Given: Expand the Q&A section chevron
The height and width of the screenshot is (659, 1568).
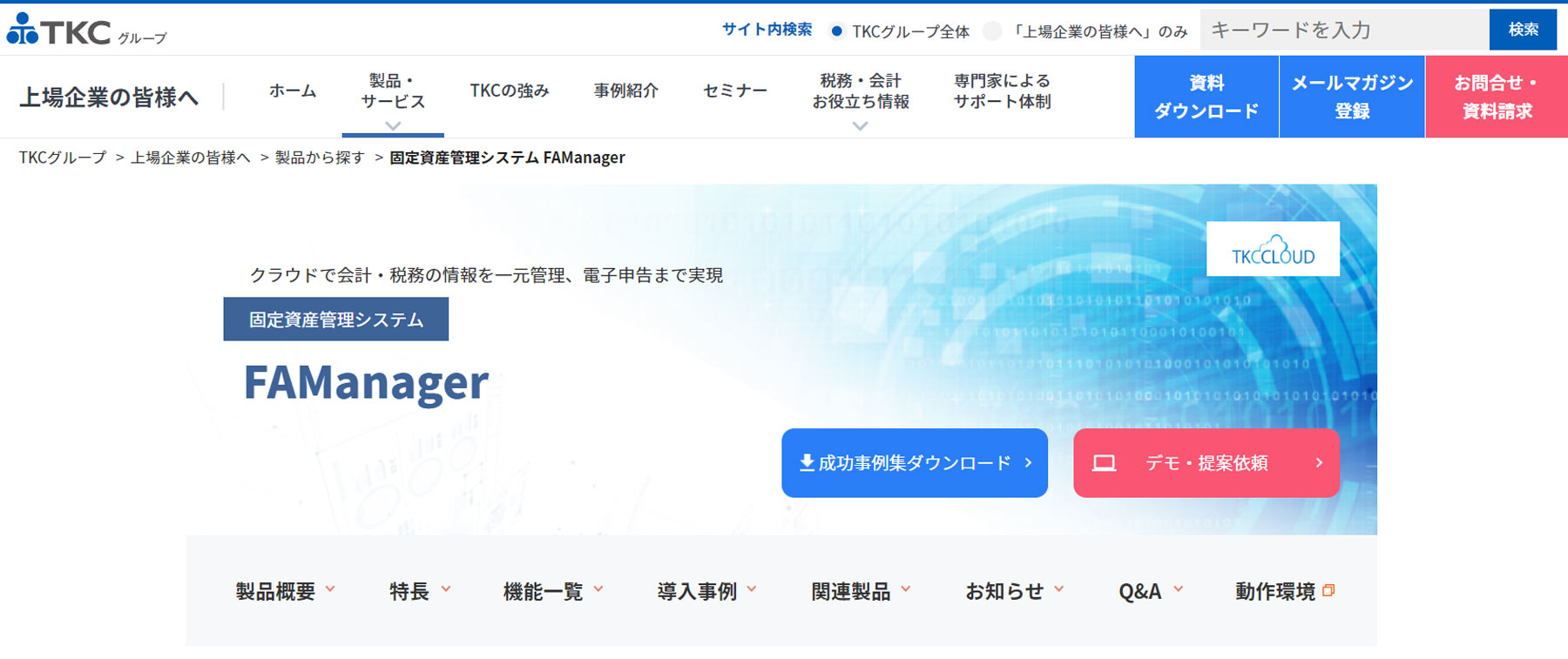Looking at the screenshot, I should pyautogui.click(x=1178, y=589).
